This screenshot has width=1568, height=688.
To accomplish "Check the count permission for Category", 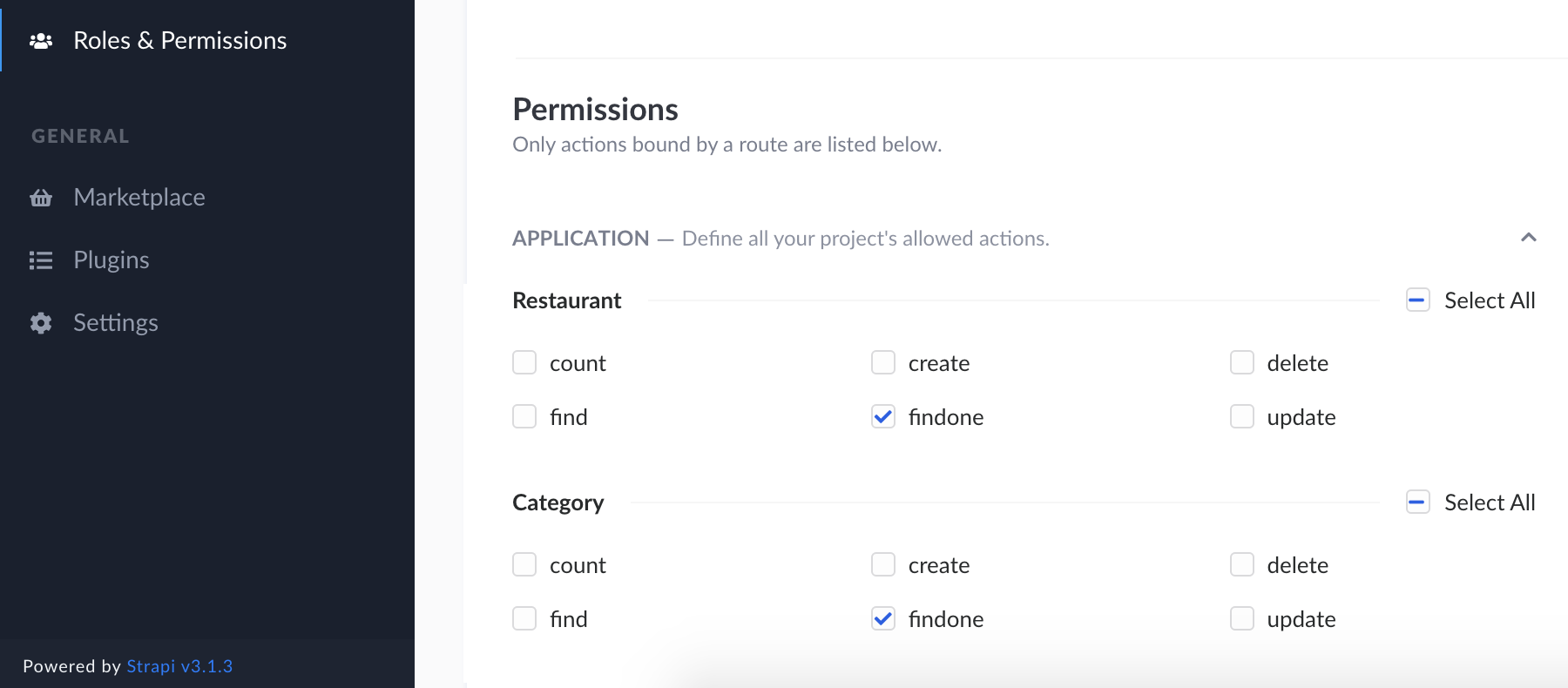I will click(x=524, y=564).
